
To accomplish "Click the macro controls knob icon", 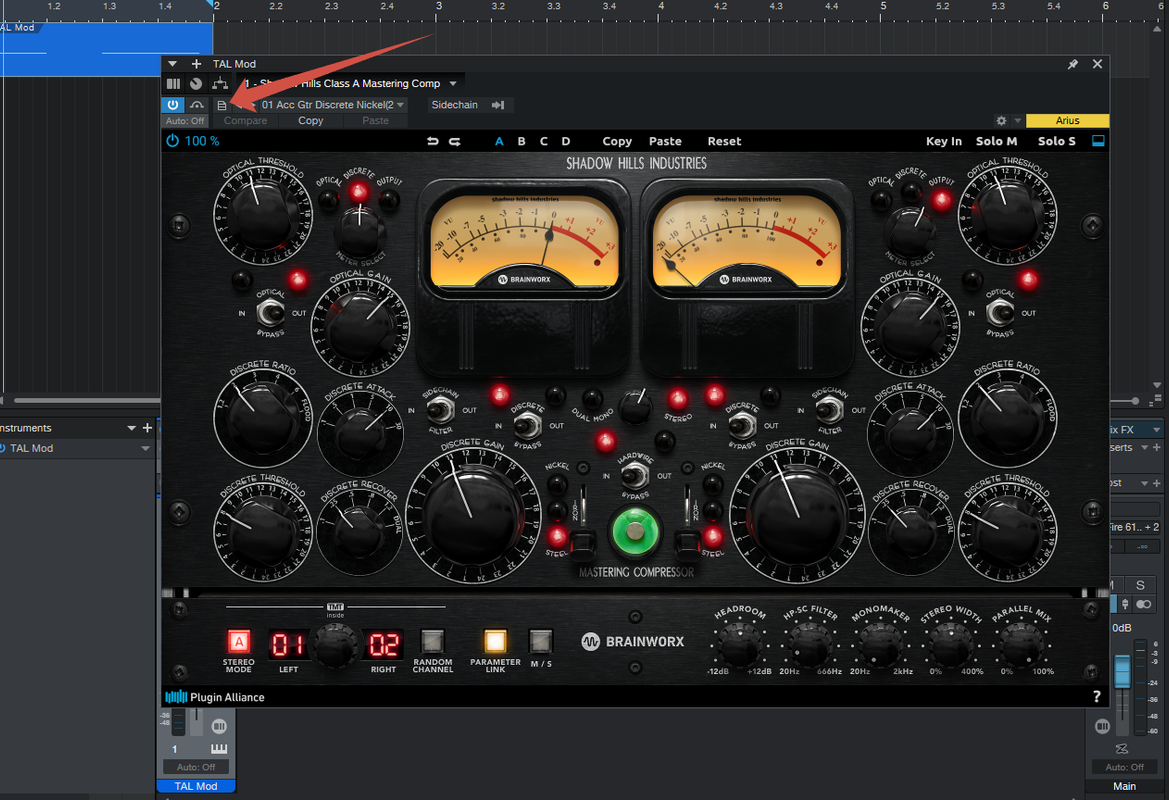I will 196,84.
